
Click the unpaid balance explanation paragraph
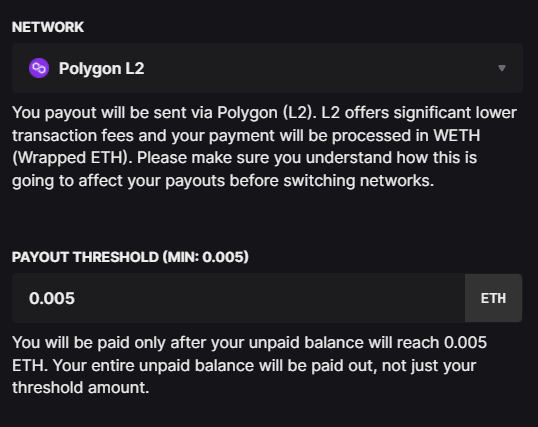(x=249, y=365)
